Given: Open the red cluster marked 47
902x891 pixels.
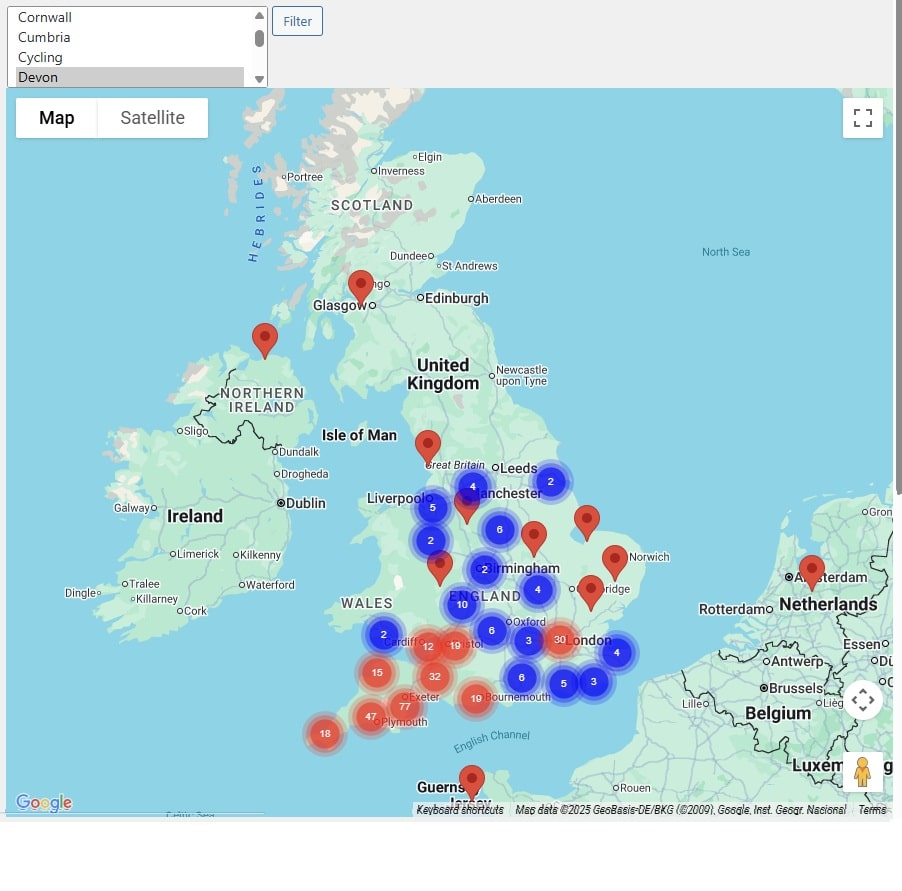Looking at the screenshot, I should tap(371, 717).
